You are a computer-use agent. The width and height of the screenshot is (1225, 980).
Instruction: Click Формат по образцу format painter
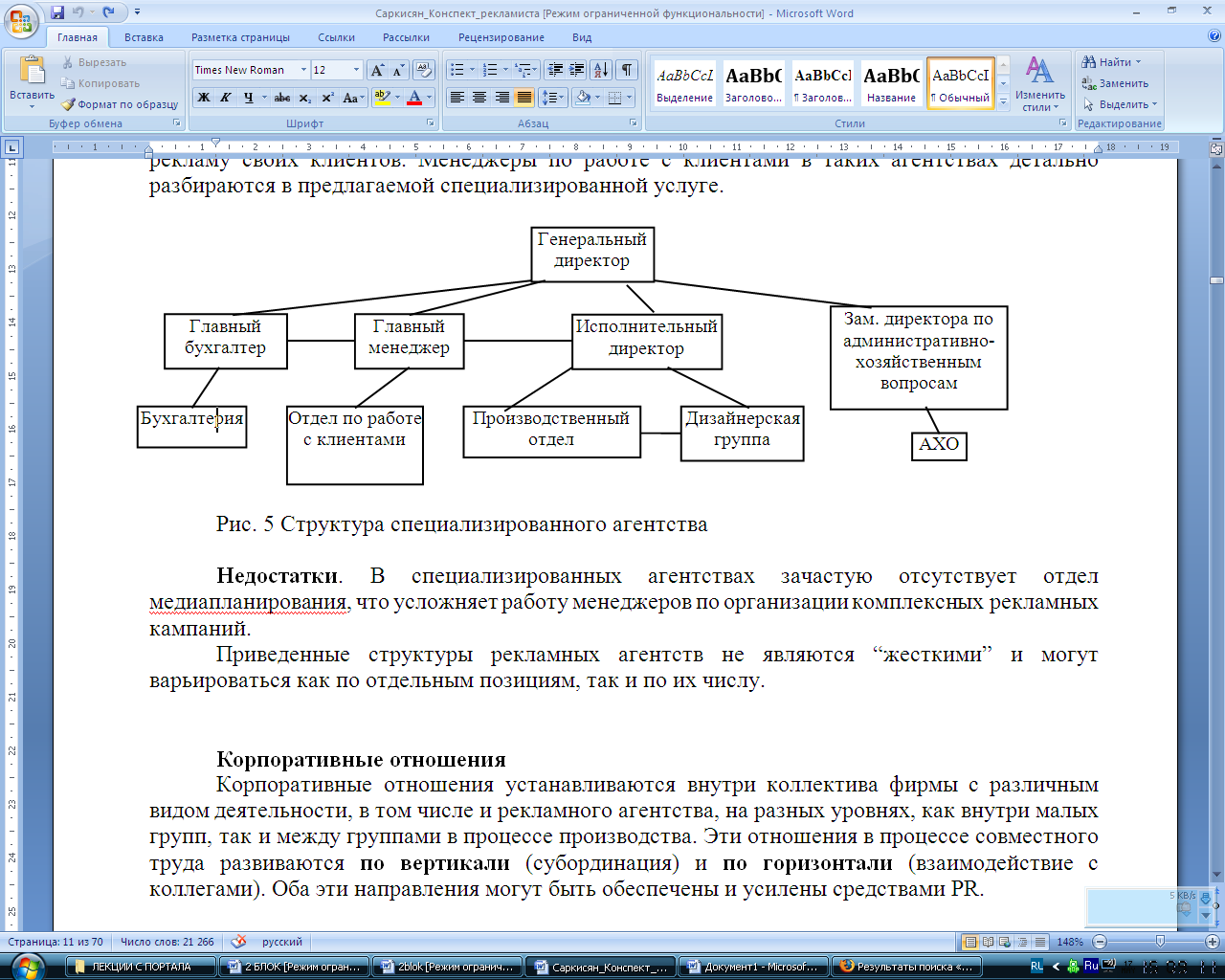pos(121,104)
